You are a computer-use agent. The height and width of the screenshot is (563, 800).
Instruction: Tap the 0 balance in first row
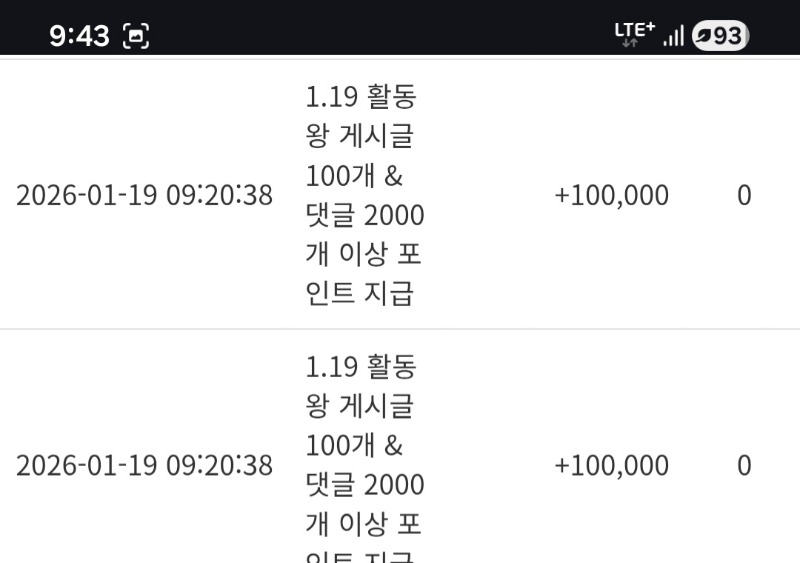[744, 195]
